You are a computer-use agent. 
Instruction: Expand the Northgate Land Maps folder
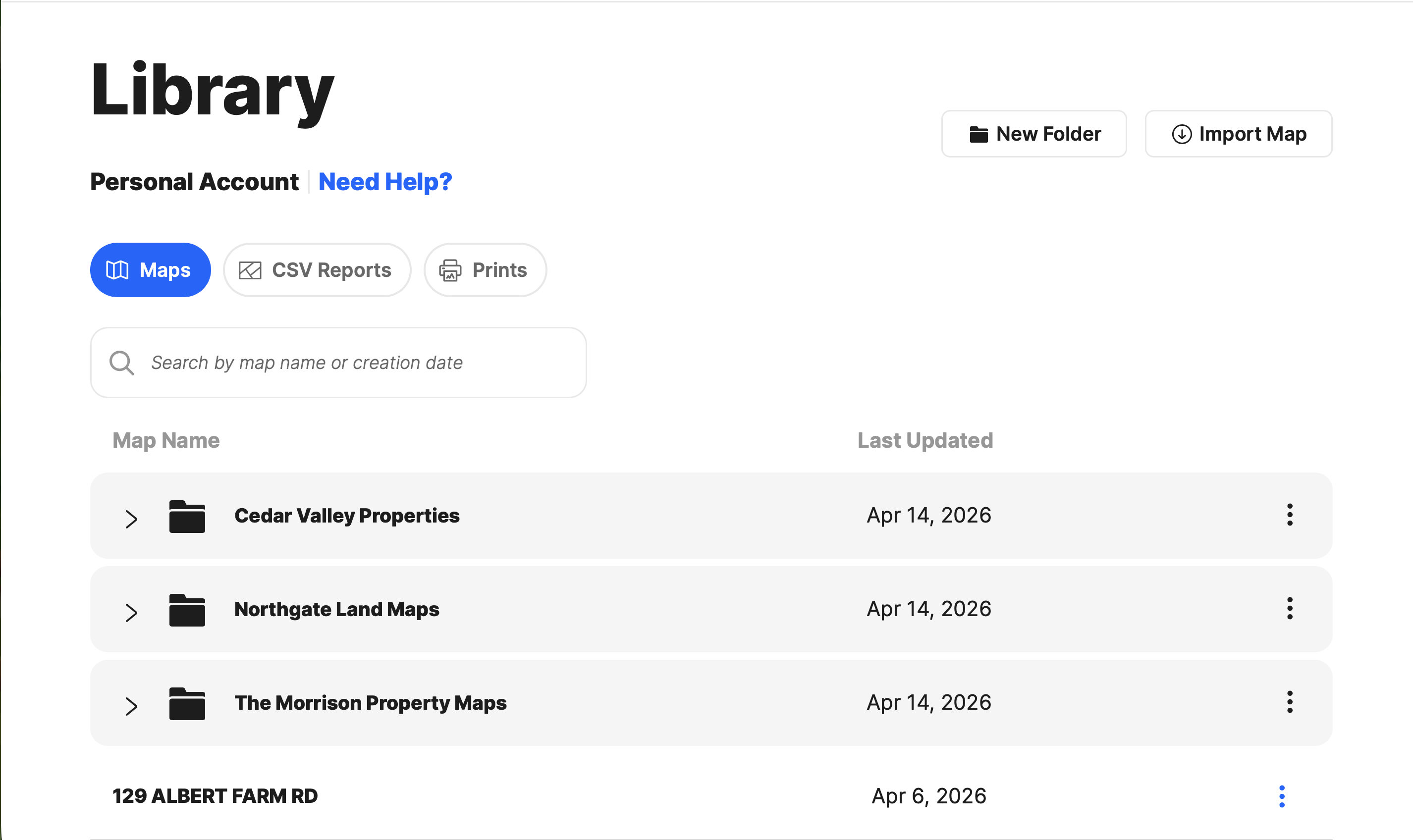point(131,613)
